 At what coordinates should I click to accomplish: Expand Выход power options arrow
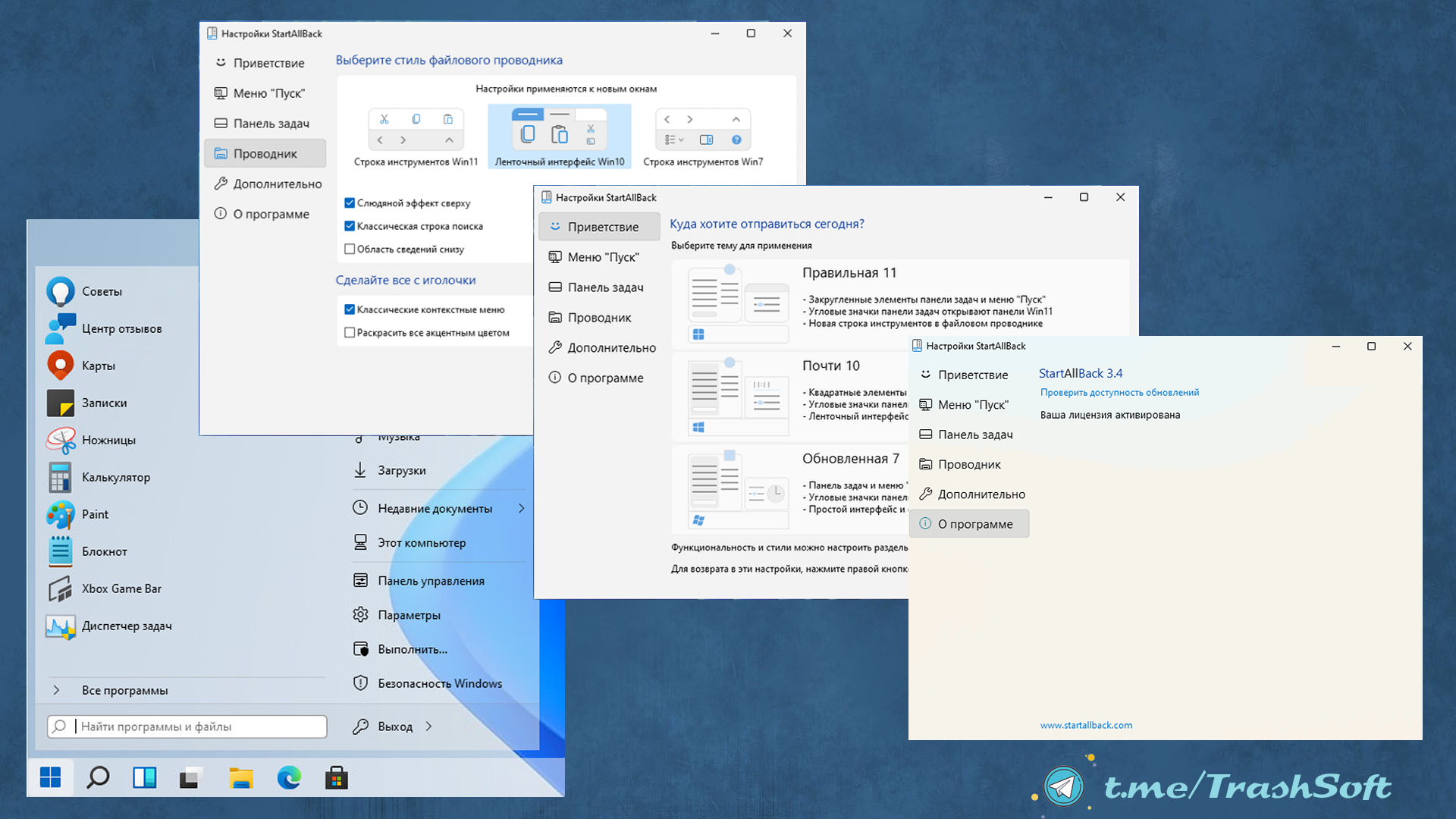point(429,726)
